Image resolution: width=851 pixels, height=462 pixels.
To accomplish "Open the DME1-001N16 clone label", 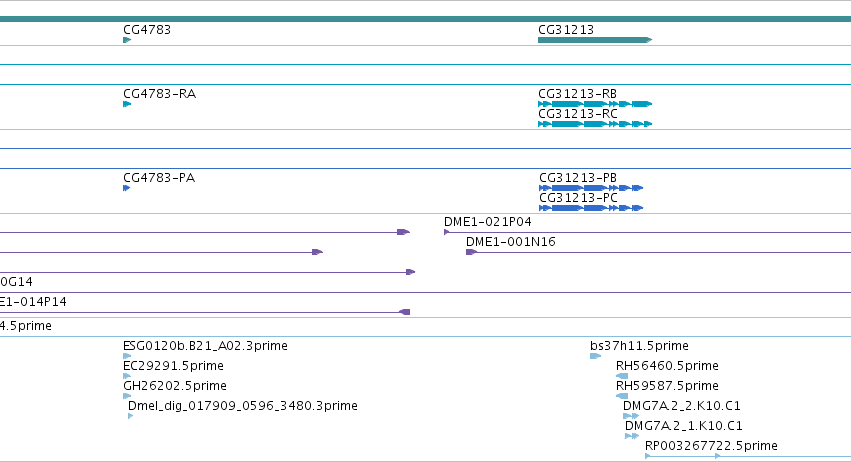I will (x=511, y=242).
